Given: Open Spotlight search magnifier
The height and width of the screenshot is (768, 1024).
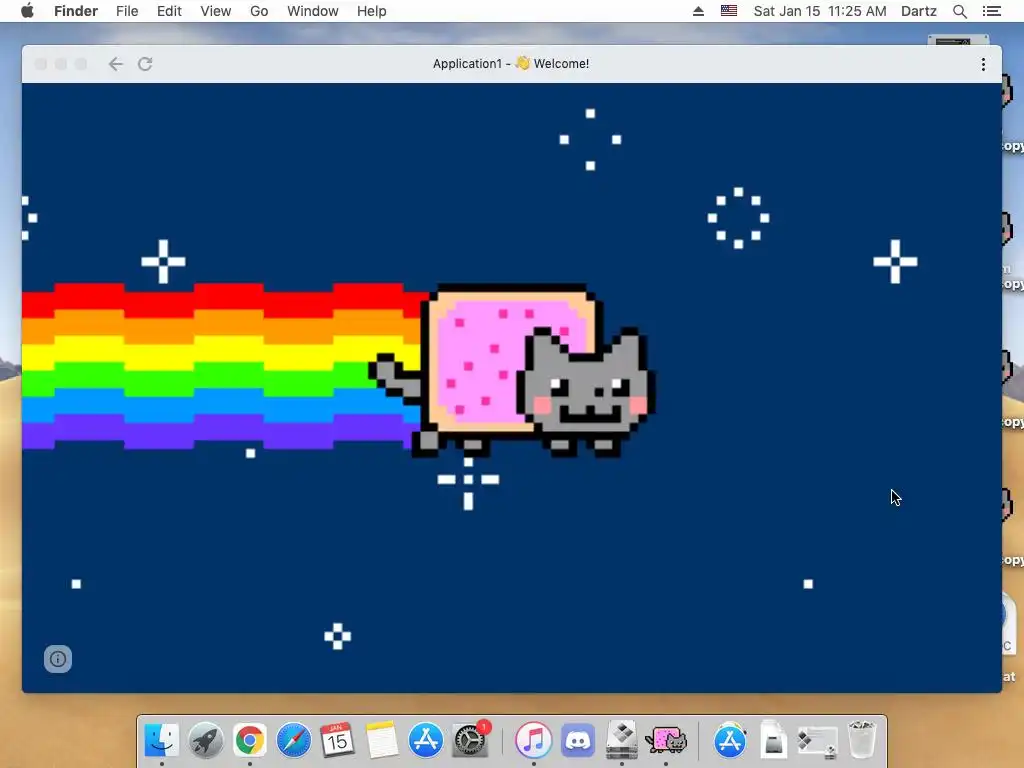Looking at the screenshot, I should [x=959, y=11].
